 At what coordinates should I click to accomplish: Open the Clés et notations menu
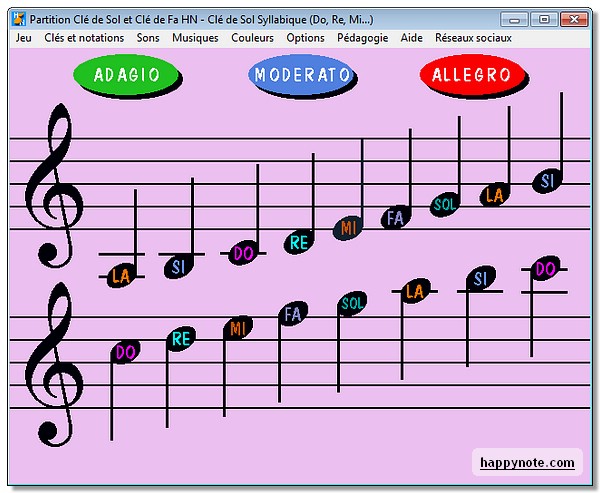[x=84, y=38]
